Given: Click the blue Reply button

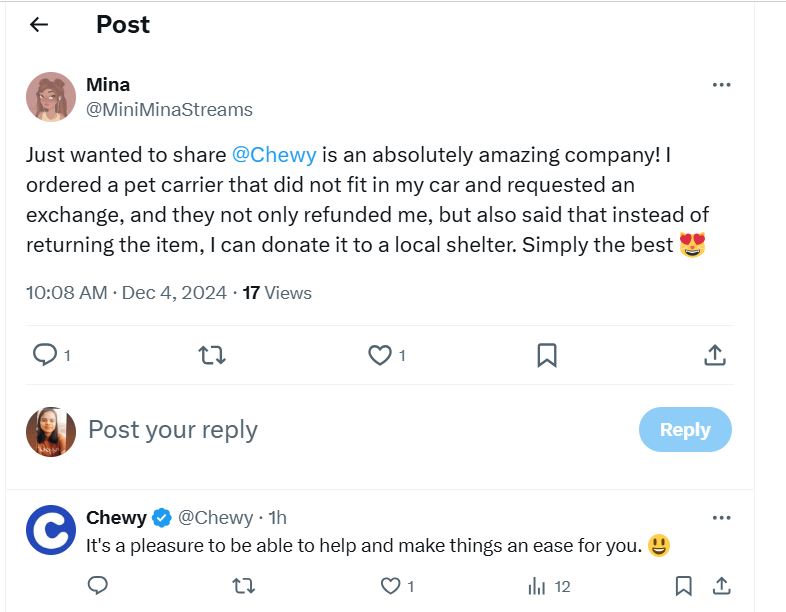Looking at the screenshot, I should click(x=685, y=430).
